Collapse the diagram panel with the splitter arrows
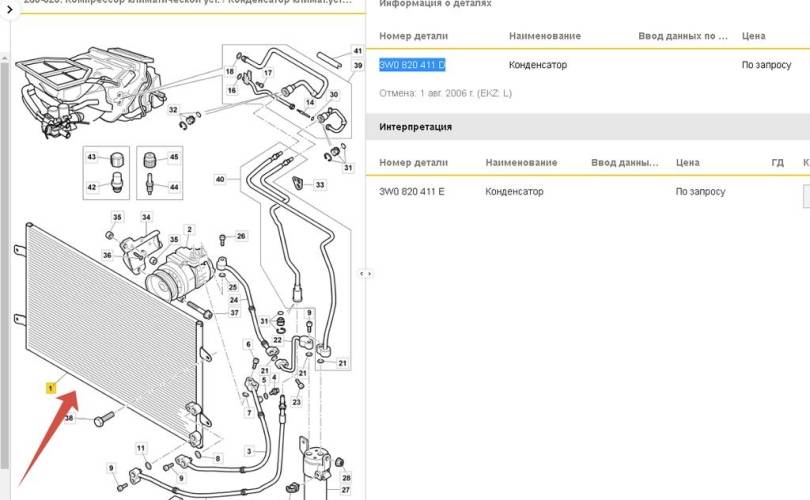The image size is (810, 500). coord(366,272)
